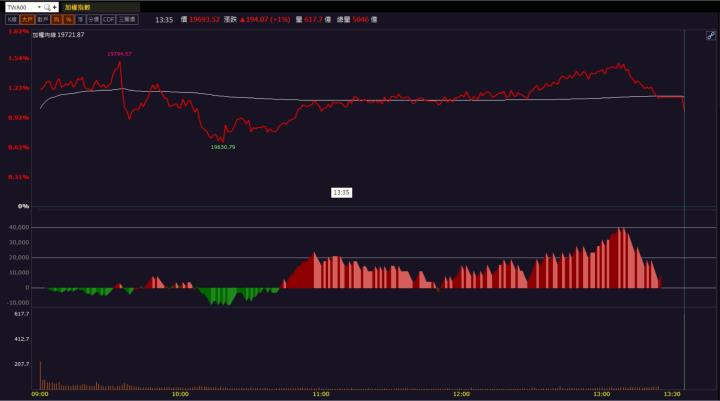Click the small button left of 分價

click(x=80, y=18)
